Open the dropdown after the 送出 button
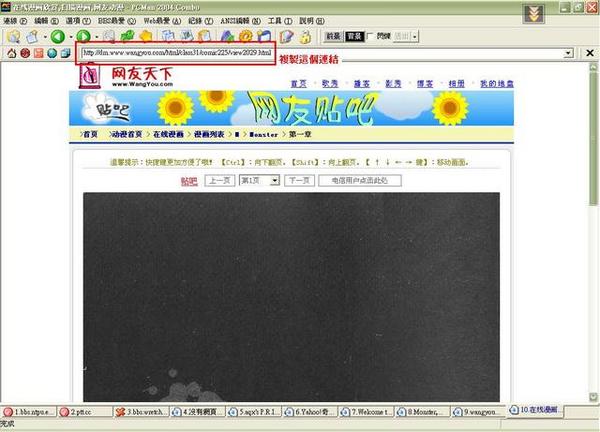The width and height of the screenshot is (600, 432). [415, 37]
